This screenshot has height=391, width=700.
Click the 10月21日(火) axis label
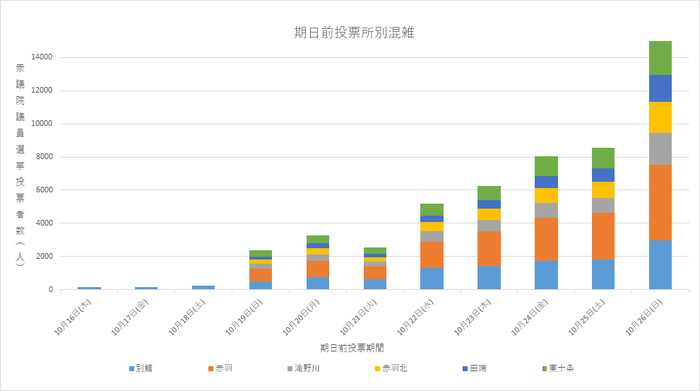358,317
